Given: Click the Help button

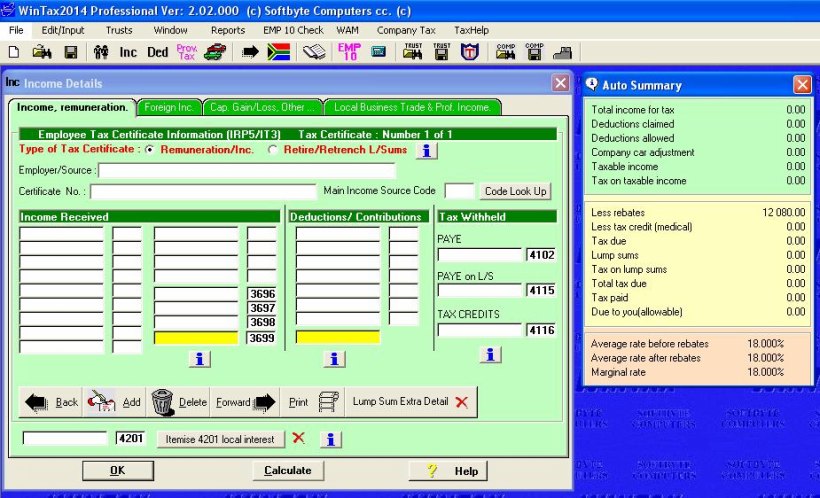Looking at the screenshot, I should 448,471.
